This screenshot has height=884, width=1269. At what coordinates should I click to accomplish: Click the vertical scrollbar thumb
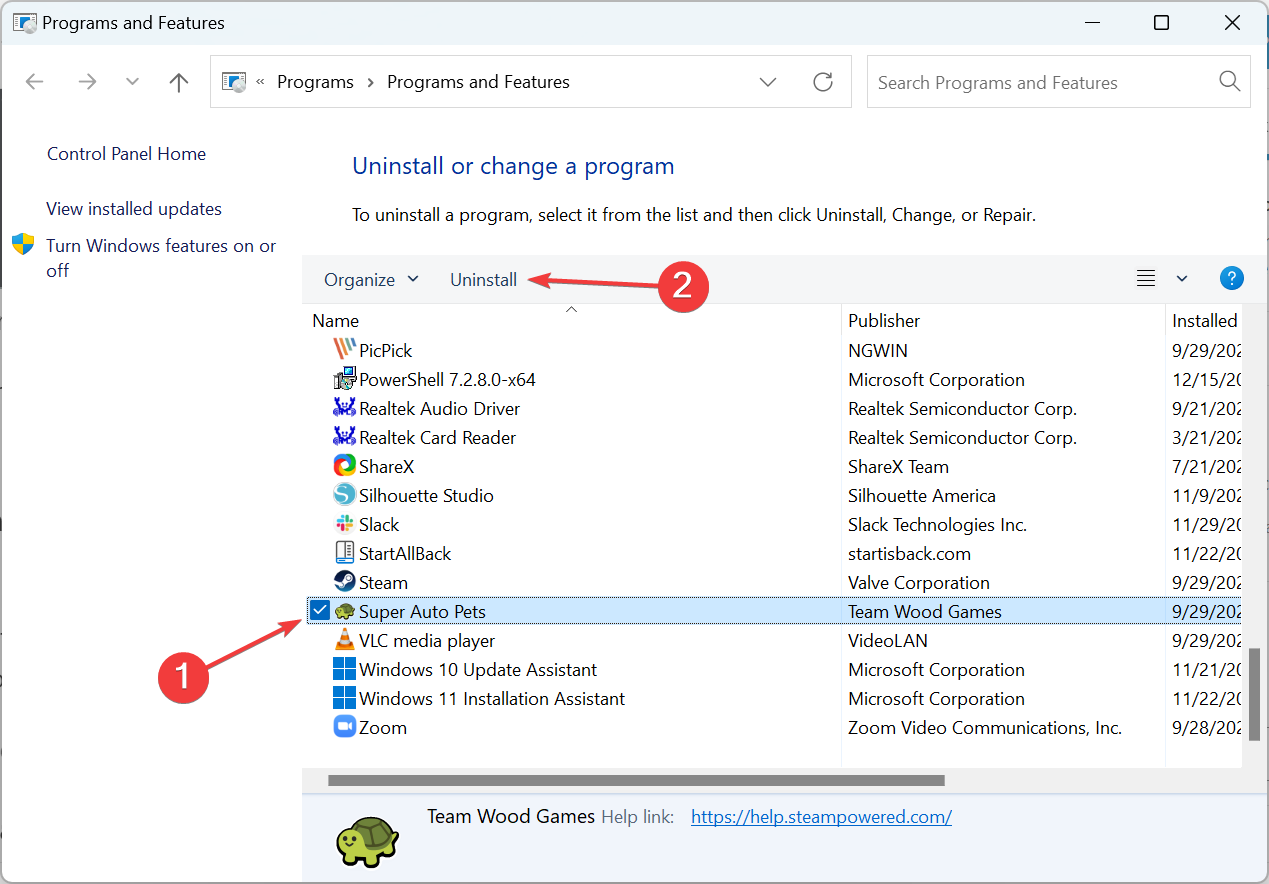(x=1255, y=695)
